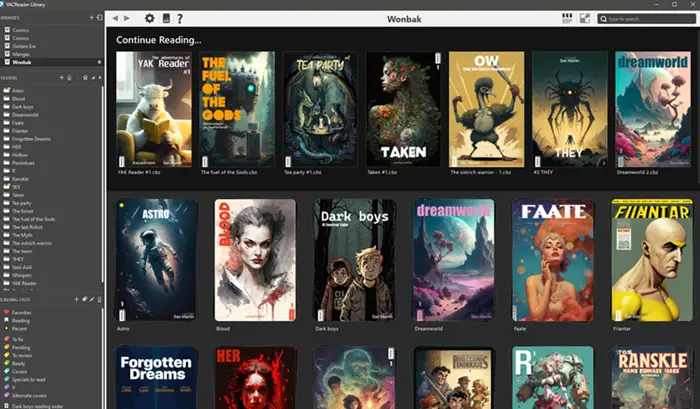Switch comics view with the grid icon
Screen dimensions: 700x409
567,18
